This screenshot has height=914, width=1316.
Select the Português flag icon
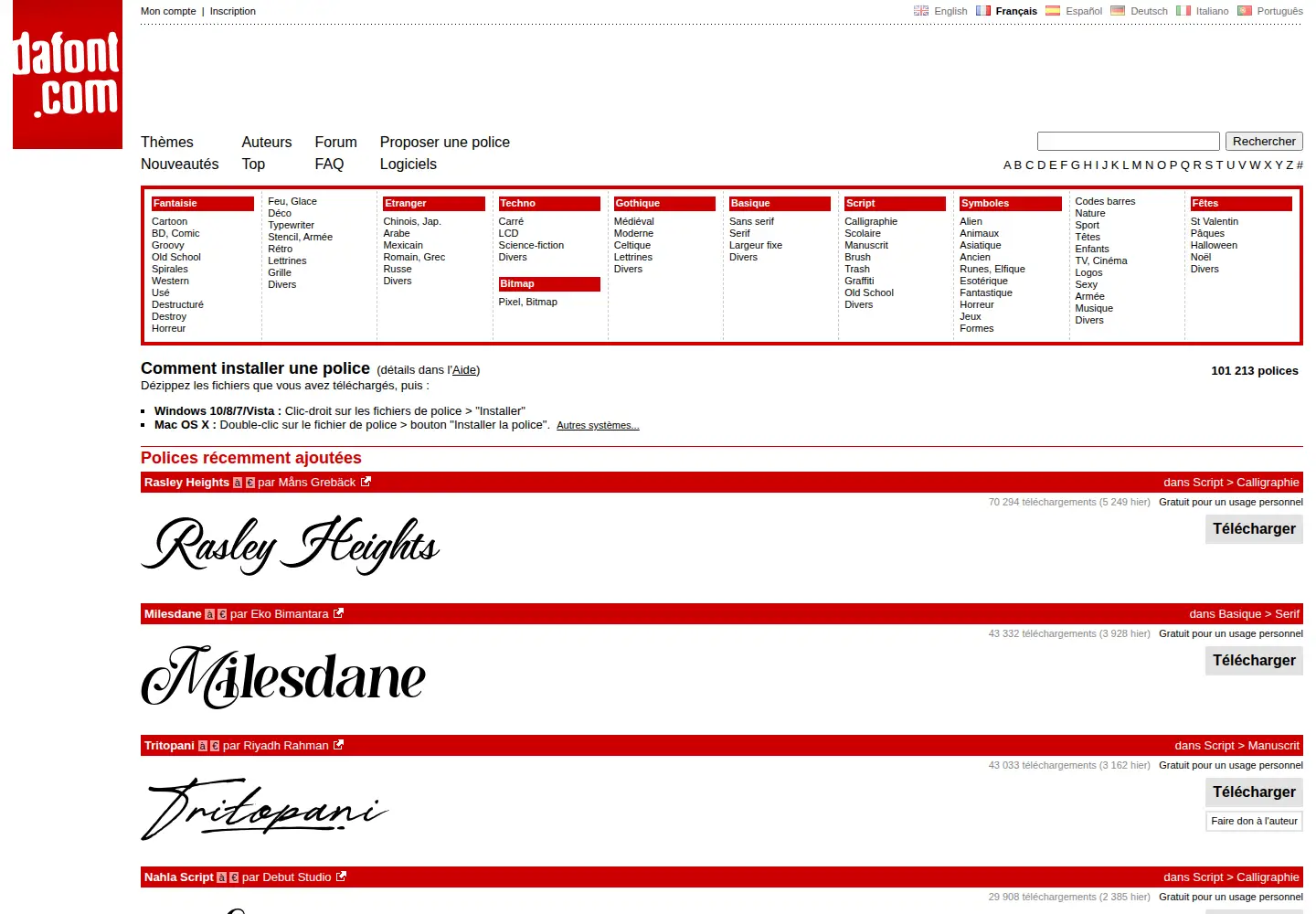tap(1244, 11)
